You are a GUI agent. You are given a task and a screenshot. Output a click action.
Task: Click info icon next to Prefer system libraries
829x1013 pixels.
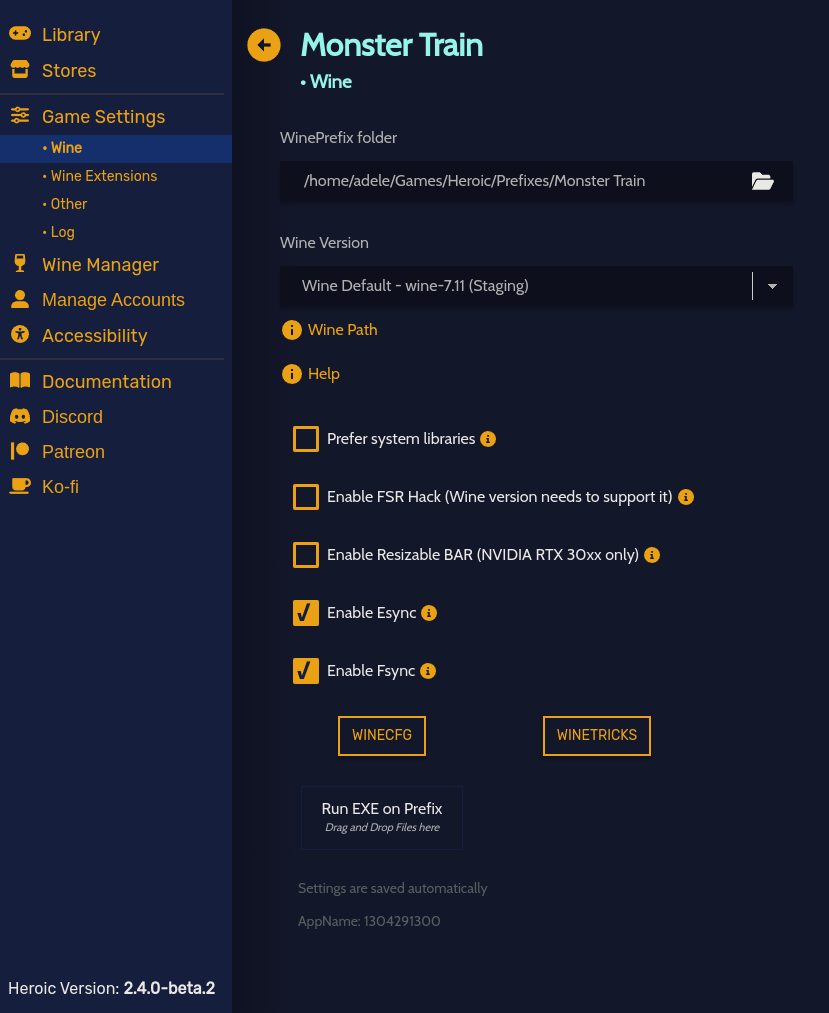click(488, 439)
